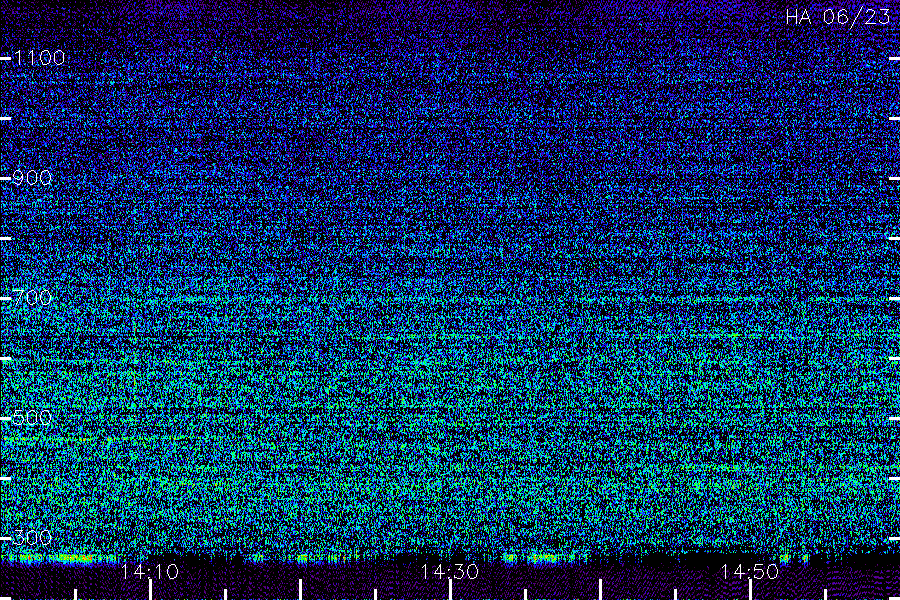
Task: Click the HA 06/23 date label
Action: pos(838,17)
